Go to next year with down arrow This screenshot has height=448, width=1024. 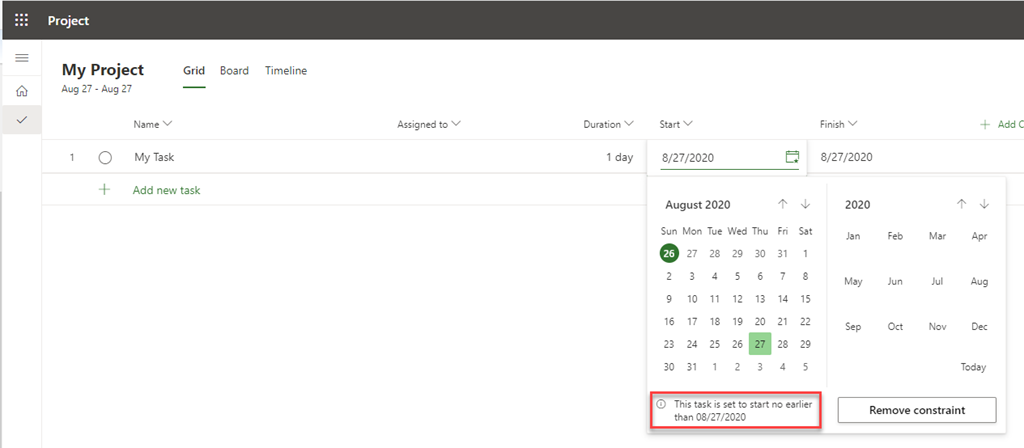pos(984,204)
